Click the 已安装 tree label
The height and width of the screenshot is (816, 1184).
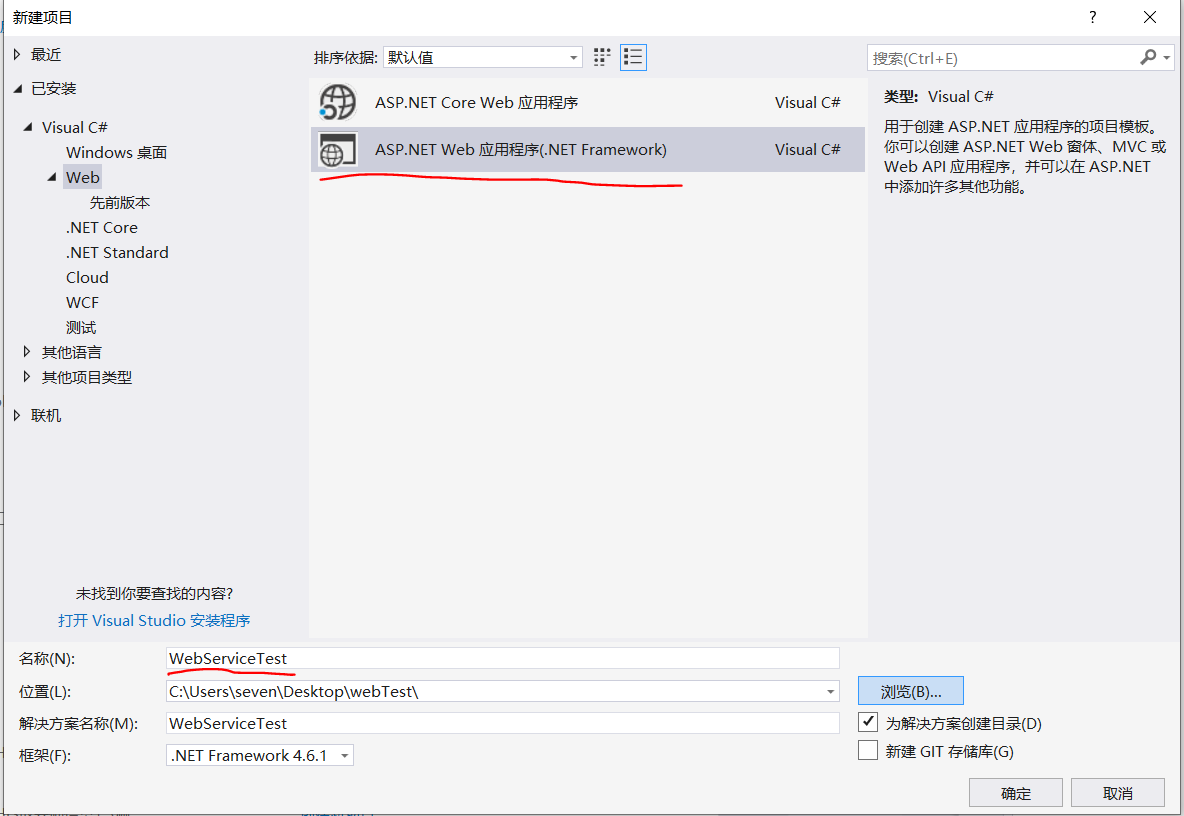click(54, 88)
